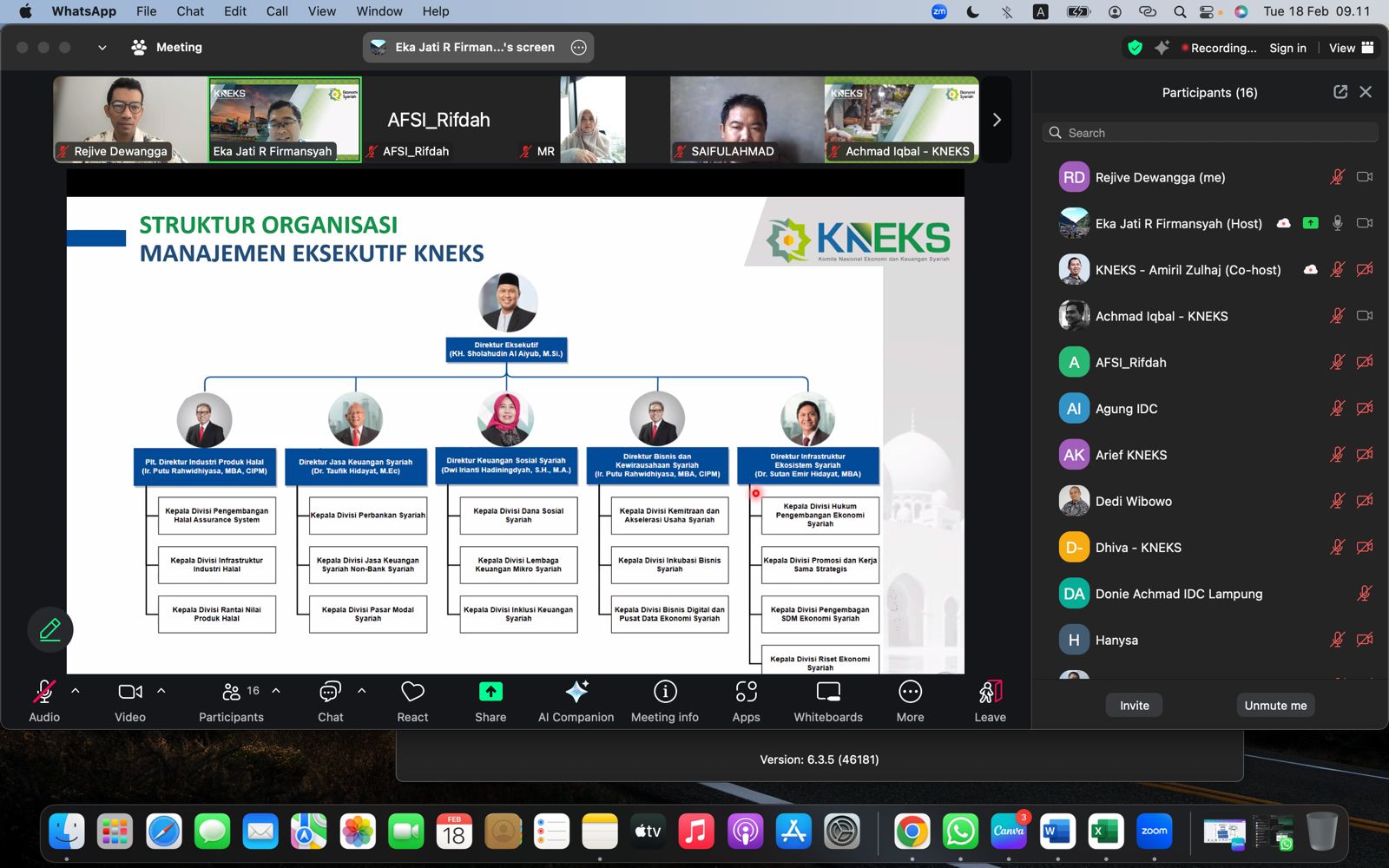Open the Help menu
Image resolution: width=1389 pixels, height=868 pixels.
(x=436, y=11)
